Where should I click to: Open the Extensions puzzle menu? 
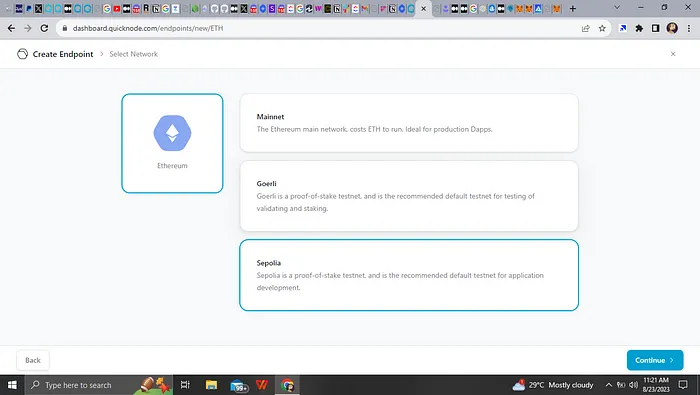point(639,28)
